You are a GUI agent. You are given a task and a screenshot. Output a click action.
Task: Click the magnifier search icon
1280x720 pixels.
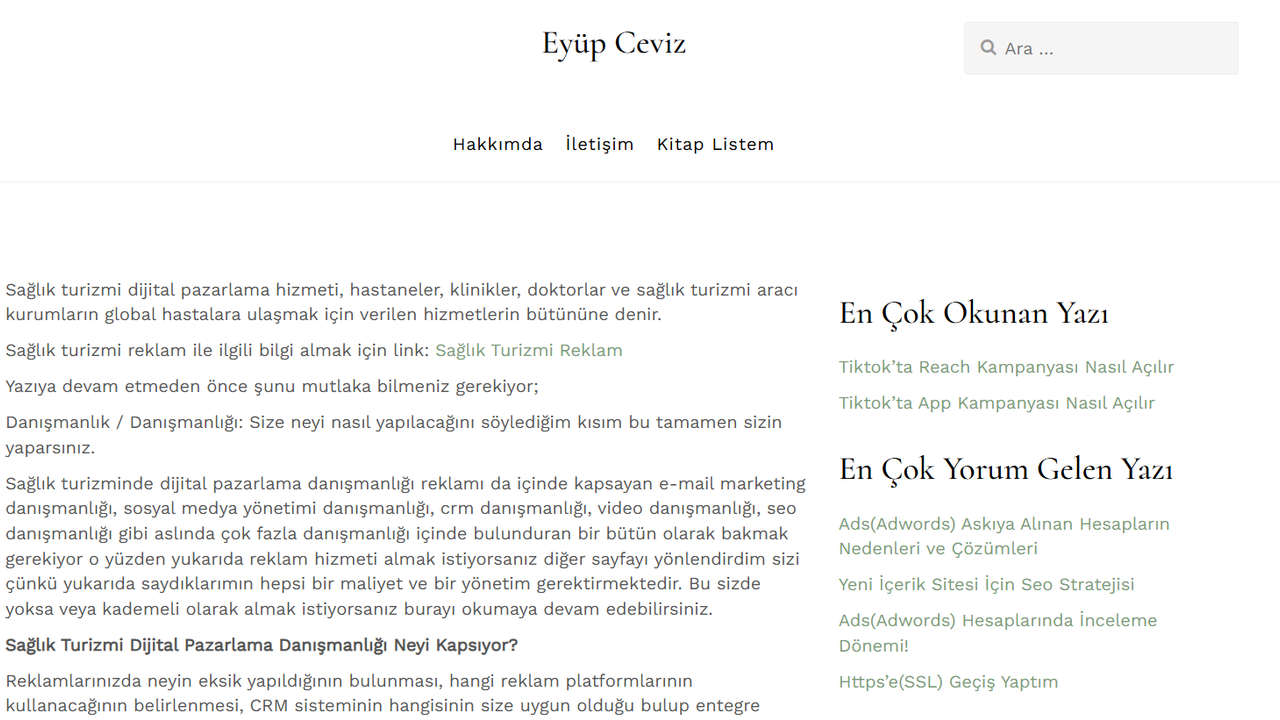988,48
